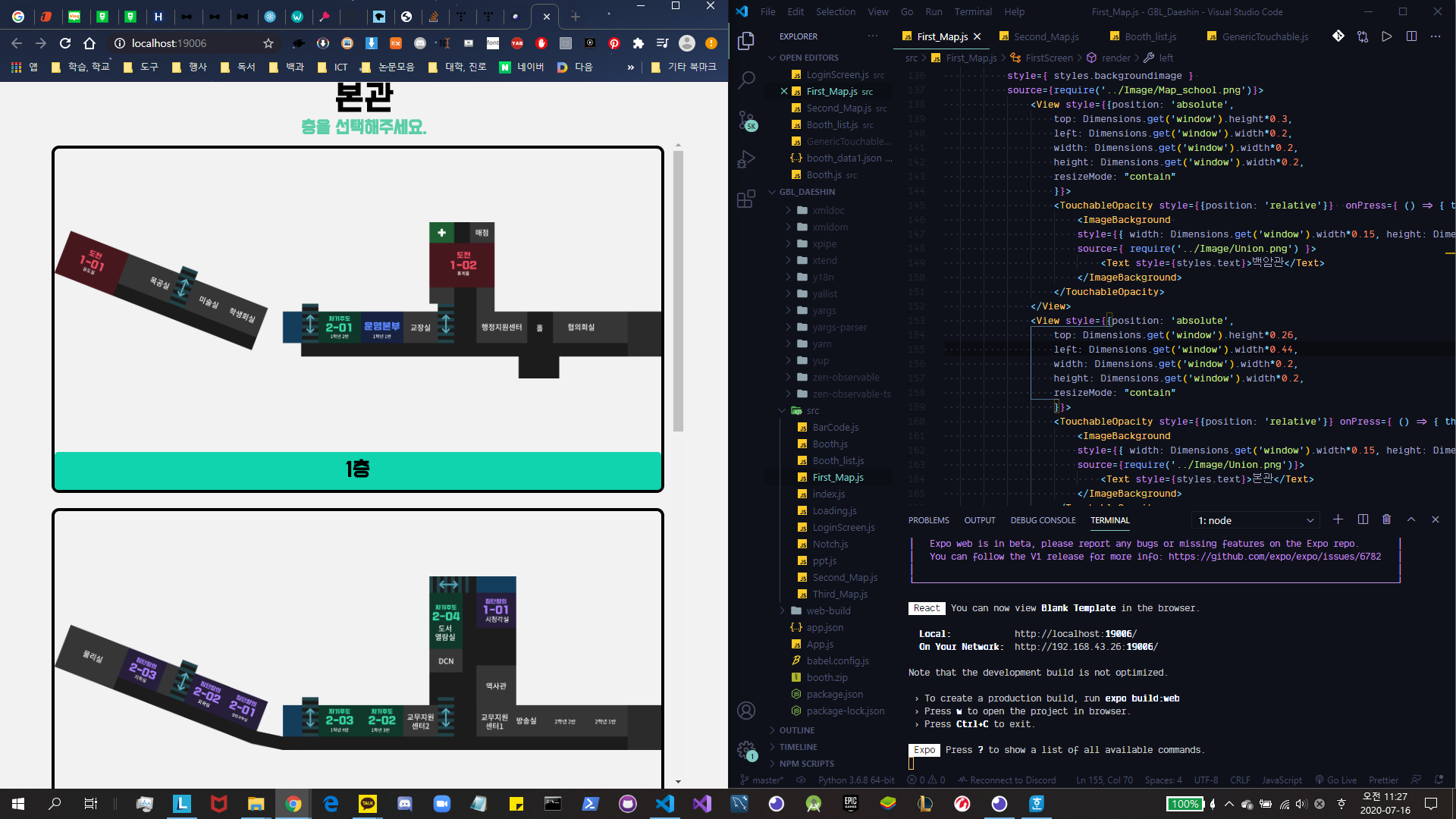1456x819 pixels.
Task: Open the Run and Debug view
Action: point(746,159)
